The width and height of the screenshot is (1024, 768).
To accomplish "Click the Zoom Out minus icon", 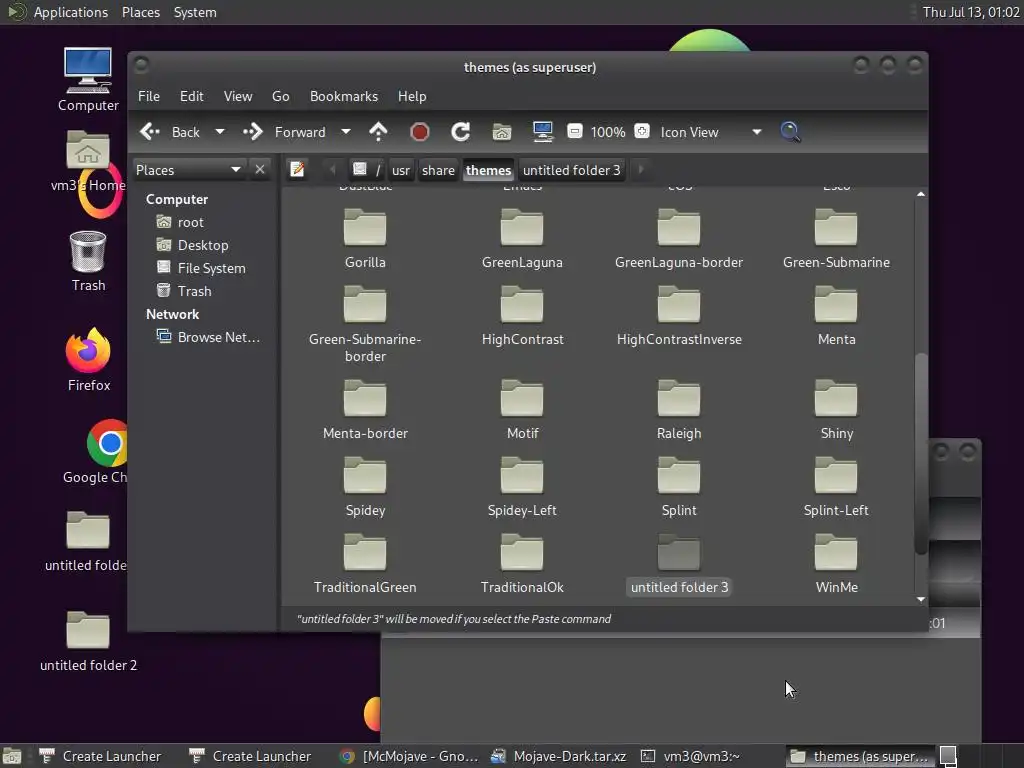I will click(x=574, y=132).
